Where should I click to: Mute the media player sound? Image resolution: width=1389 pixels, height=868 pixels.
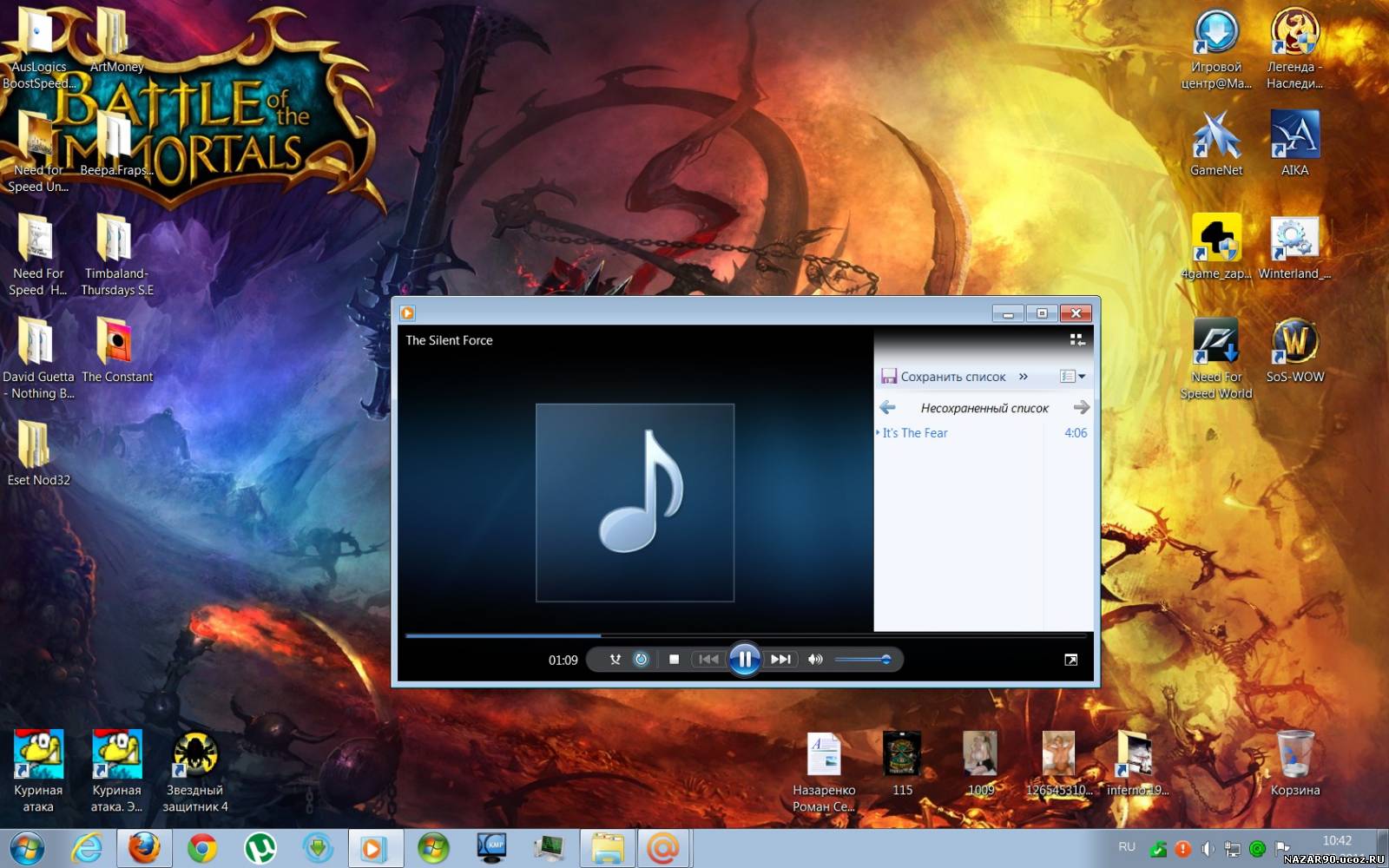pos(815,660)
